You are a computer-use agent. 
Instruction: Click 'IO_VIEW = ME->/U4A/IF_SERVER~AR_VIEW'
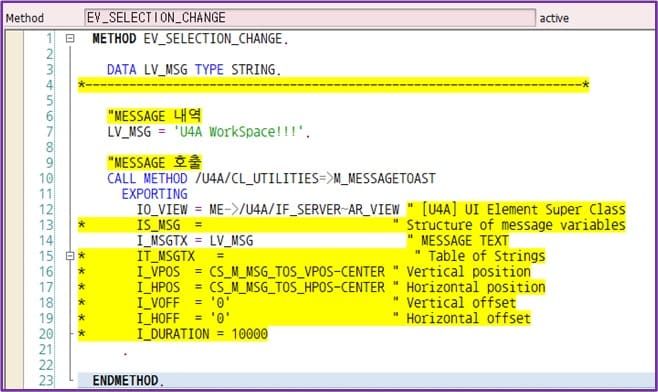pyautogui.click(x=268, y=209)
